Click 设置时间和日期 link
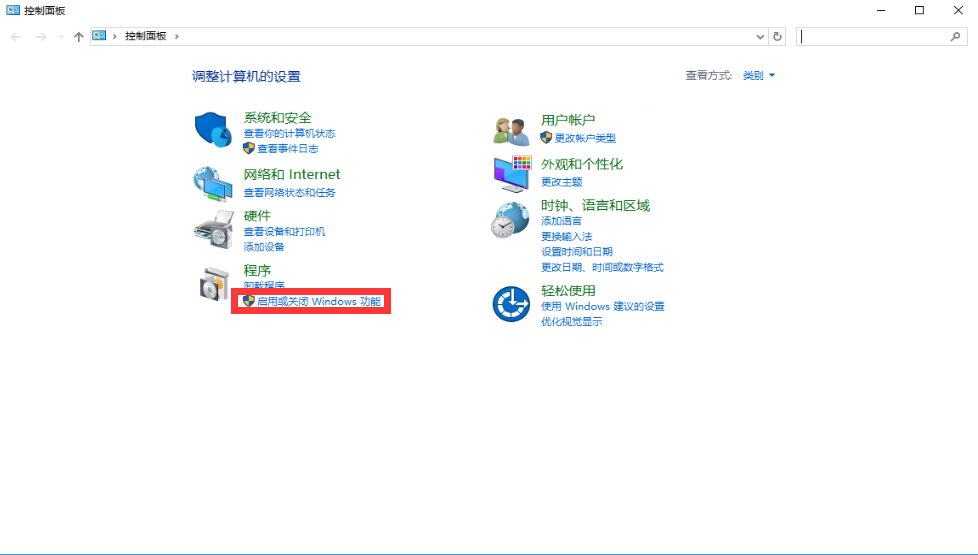Viewport: 978px width, 555px height. click(x=577, y=252)
